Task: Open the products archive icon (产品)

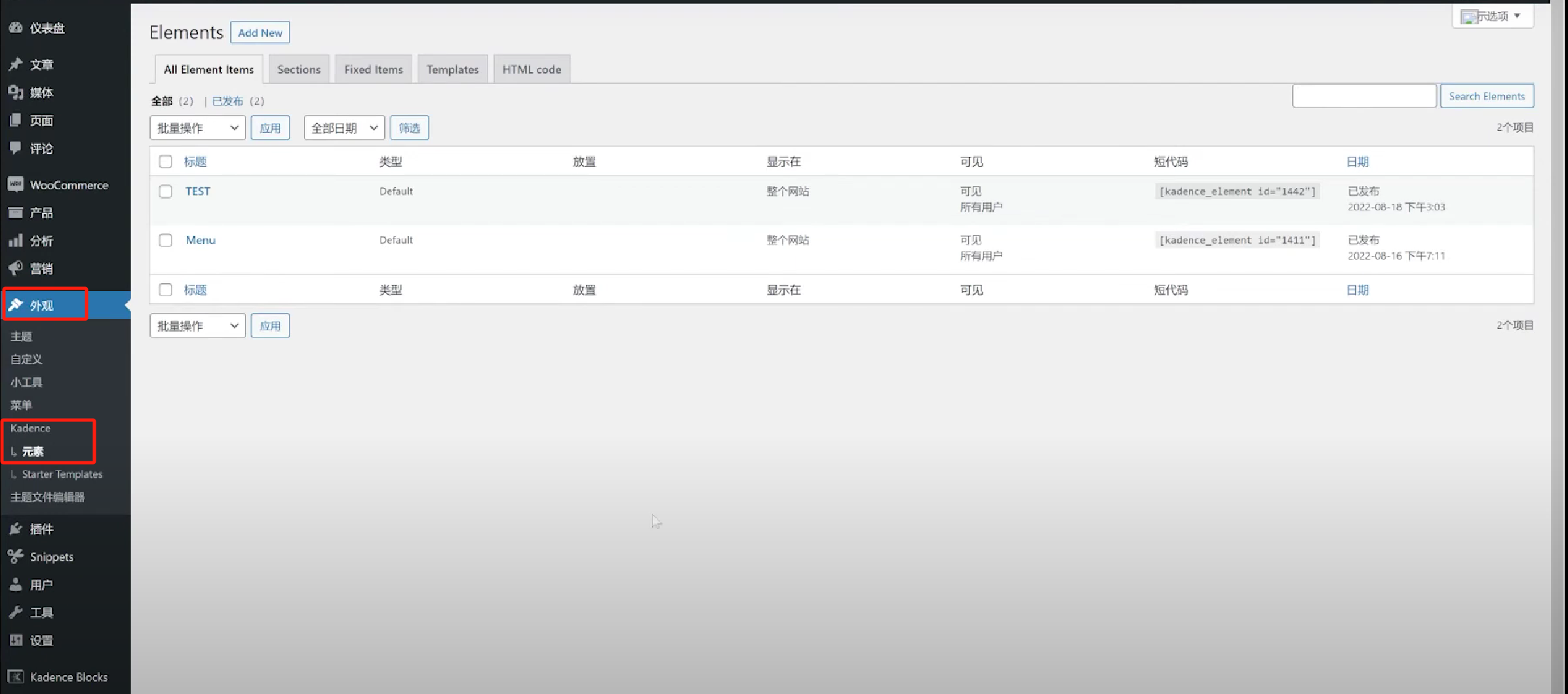Action: pyautogui.click(x=16, y=212)
